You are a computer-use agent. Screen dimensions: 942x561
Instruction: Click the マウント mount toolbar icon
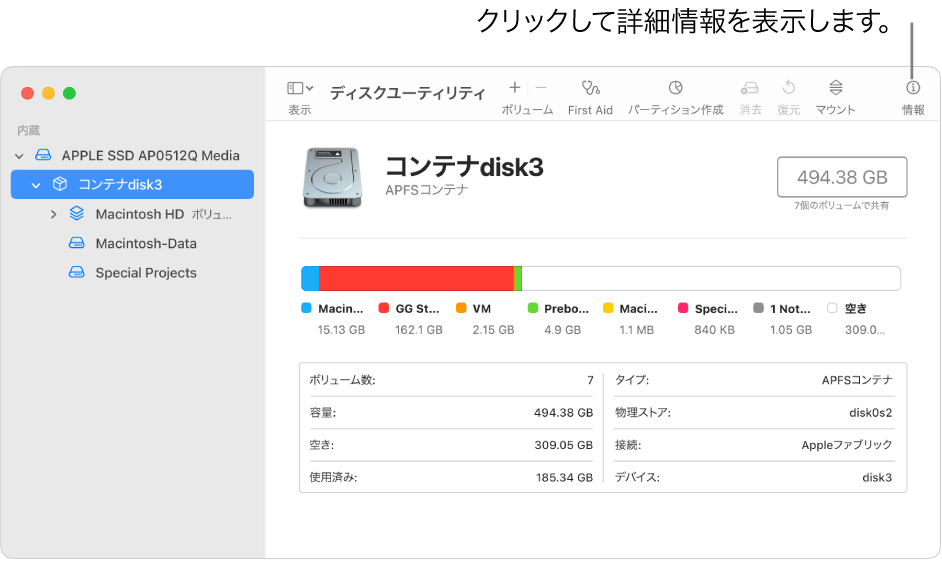pos(836,88)
